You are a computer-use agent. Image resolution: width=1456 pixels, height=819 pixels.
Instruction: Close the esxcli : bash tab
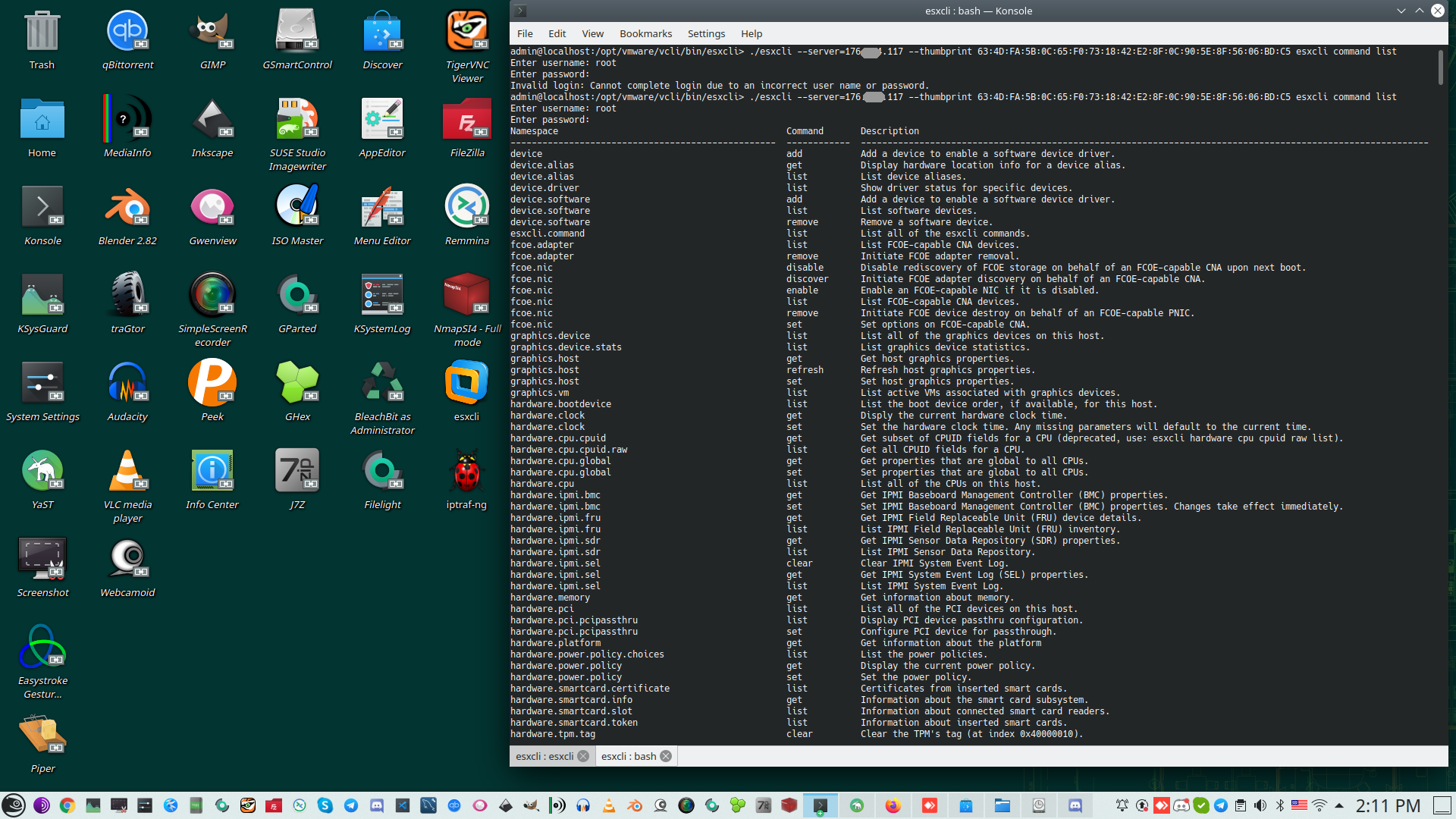(x=666, y=756)
